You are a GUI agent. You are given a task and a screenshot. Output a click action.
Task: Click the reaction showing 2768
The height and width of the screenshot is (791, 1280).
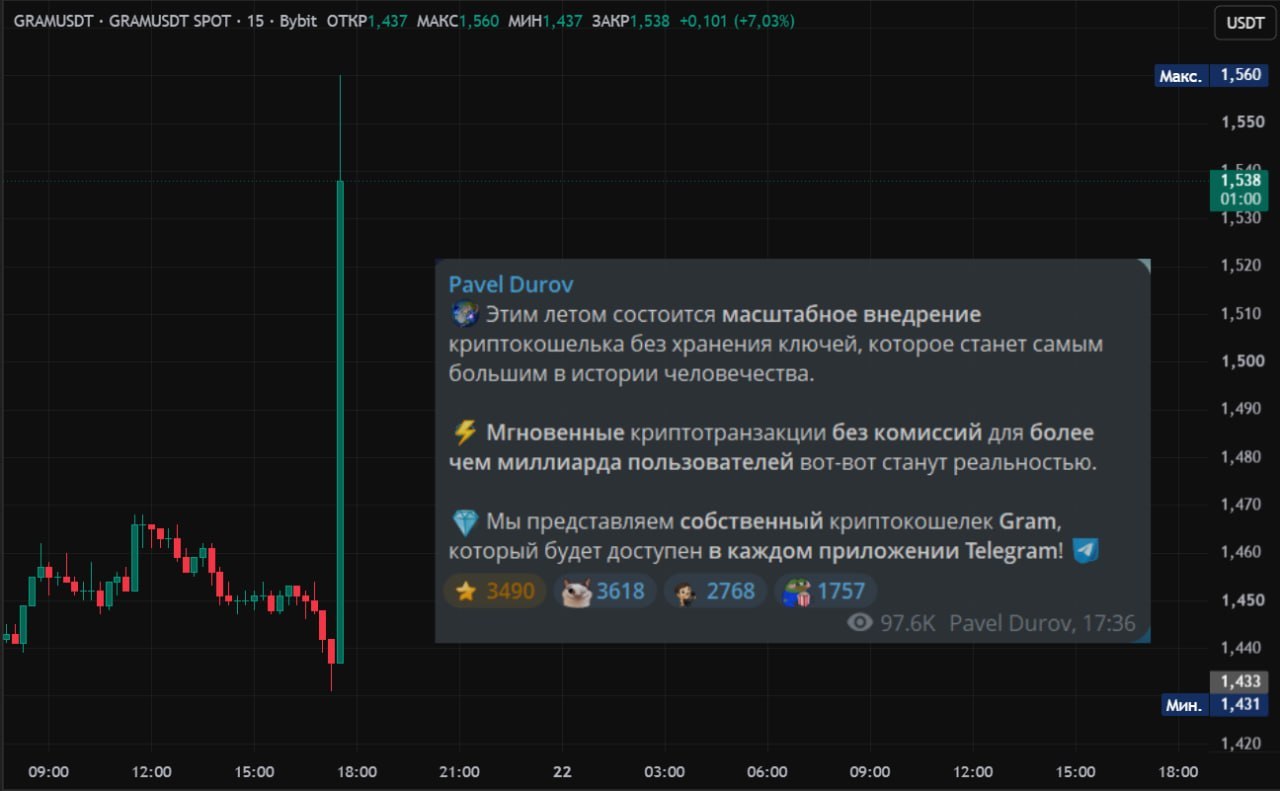(715, 591)
